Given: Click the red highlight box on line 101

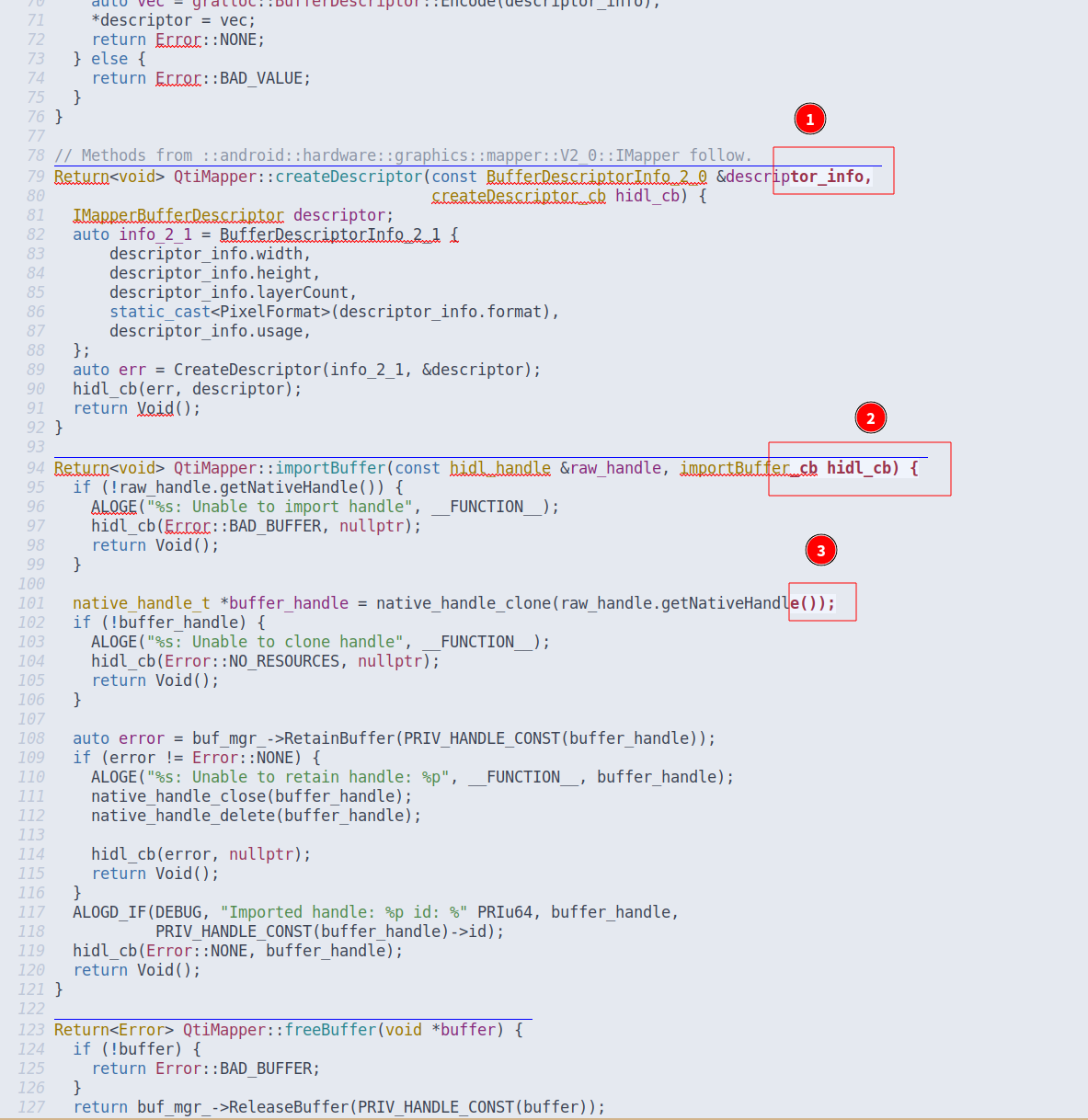Looking at the screenshot, I should coord(822,601).
